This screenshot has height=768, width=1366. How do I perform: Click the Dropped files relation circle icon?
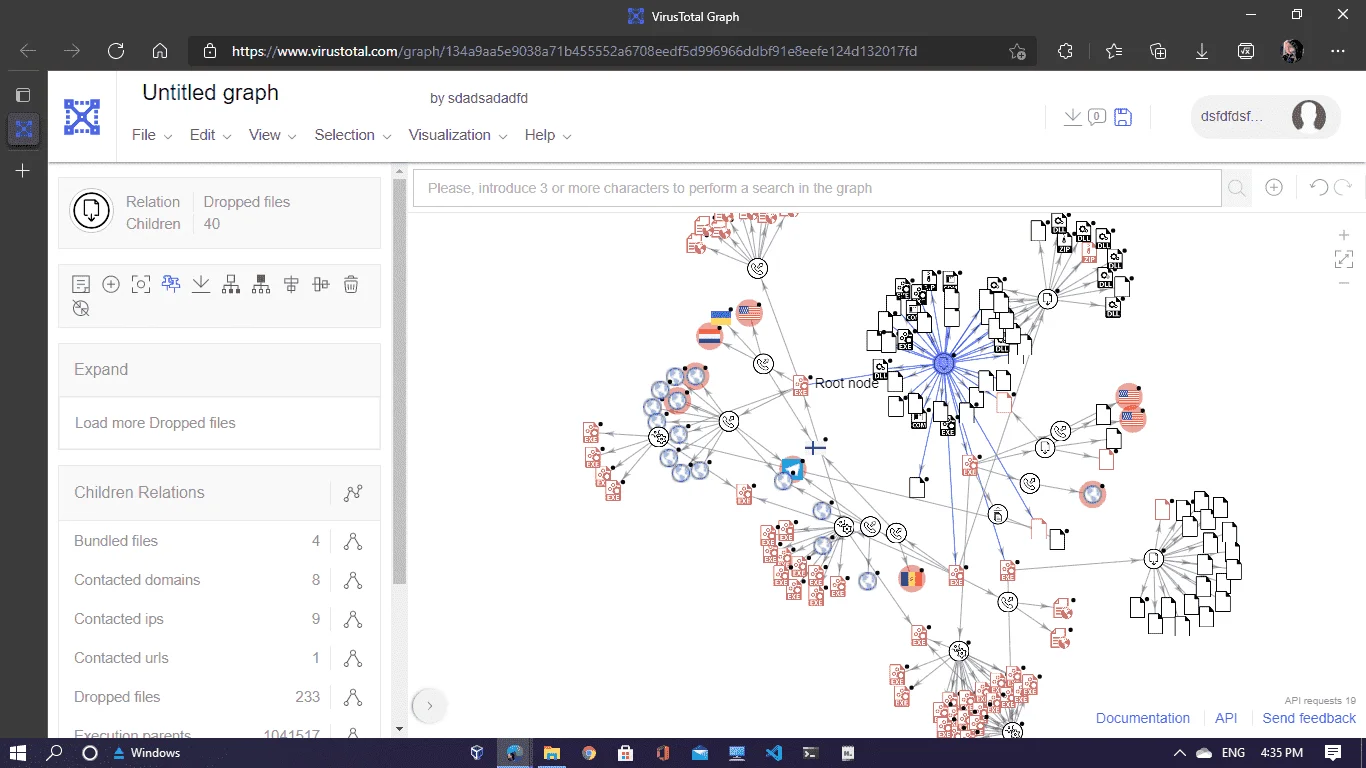pos(91,211)
